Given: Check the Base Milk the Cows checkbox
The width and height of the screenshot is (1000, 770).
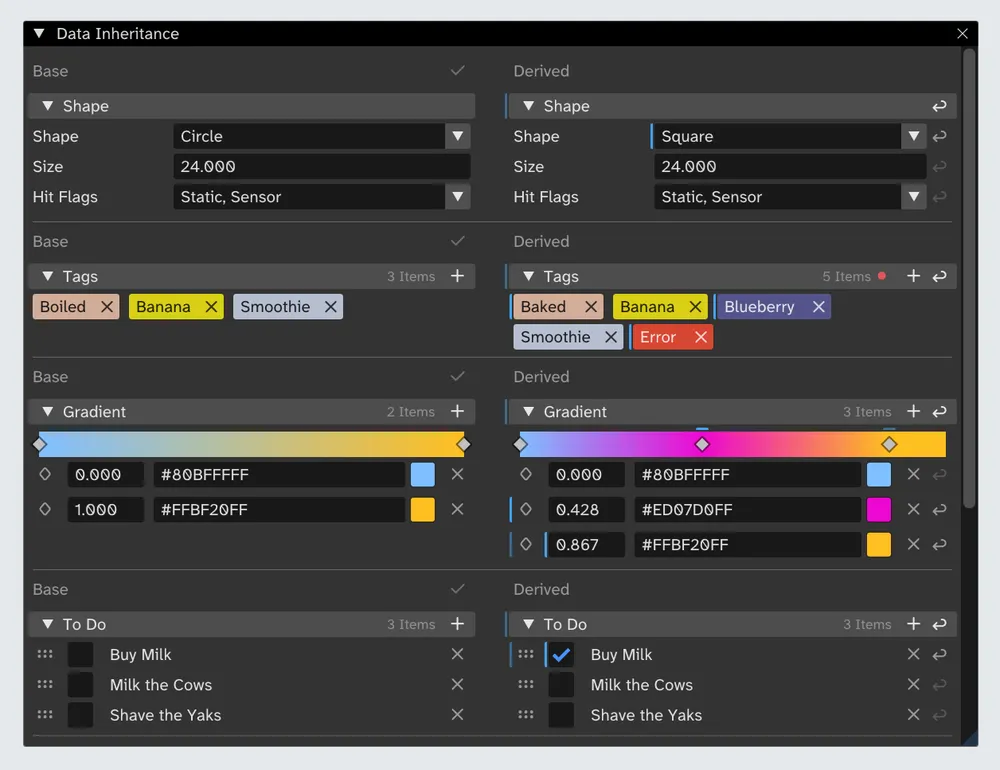Looking at the screenshot, I should pyautogui.click(x=80, y=685).
